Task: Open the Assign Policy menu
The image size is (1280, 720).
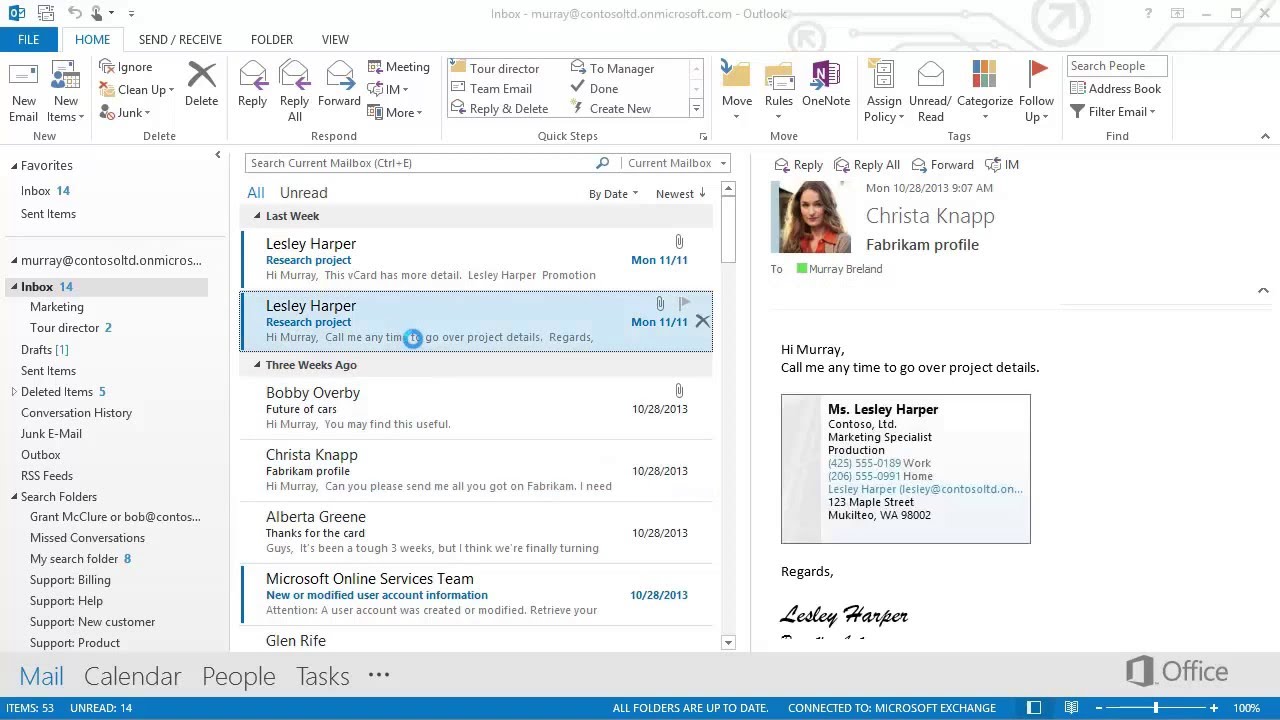Action: click(x=884, y=92)
